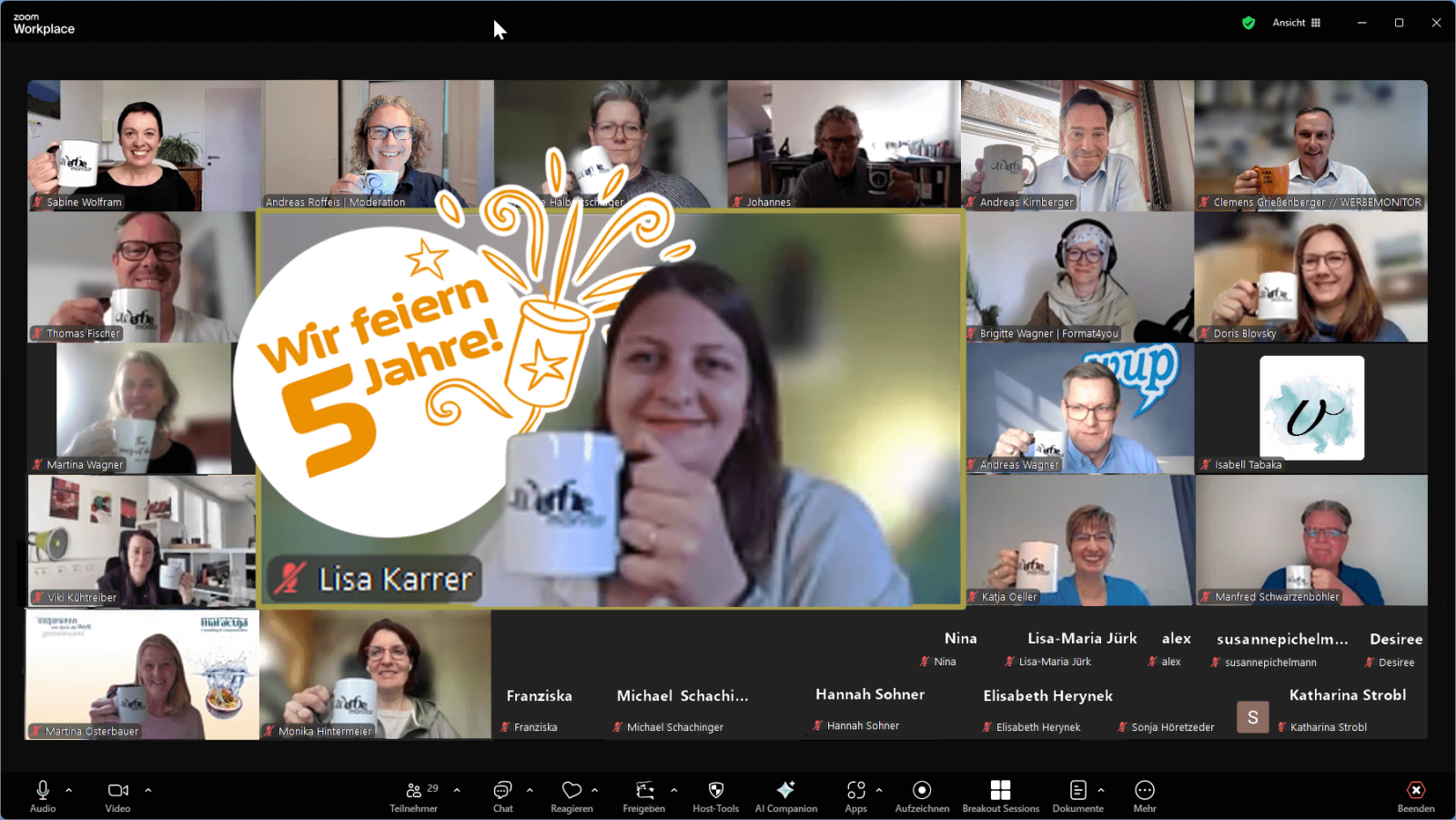Viewport: 1456px width, 820px height.
Task: Open the Apps icon
Action: tap(855, 790)
